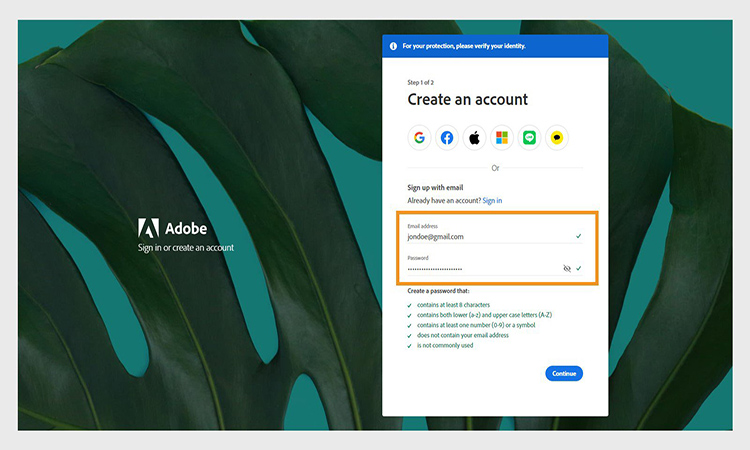Screen dimensions: 750x450
Task: Click the password field validation checkmark
Action: click(x=579, y=268)
